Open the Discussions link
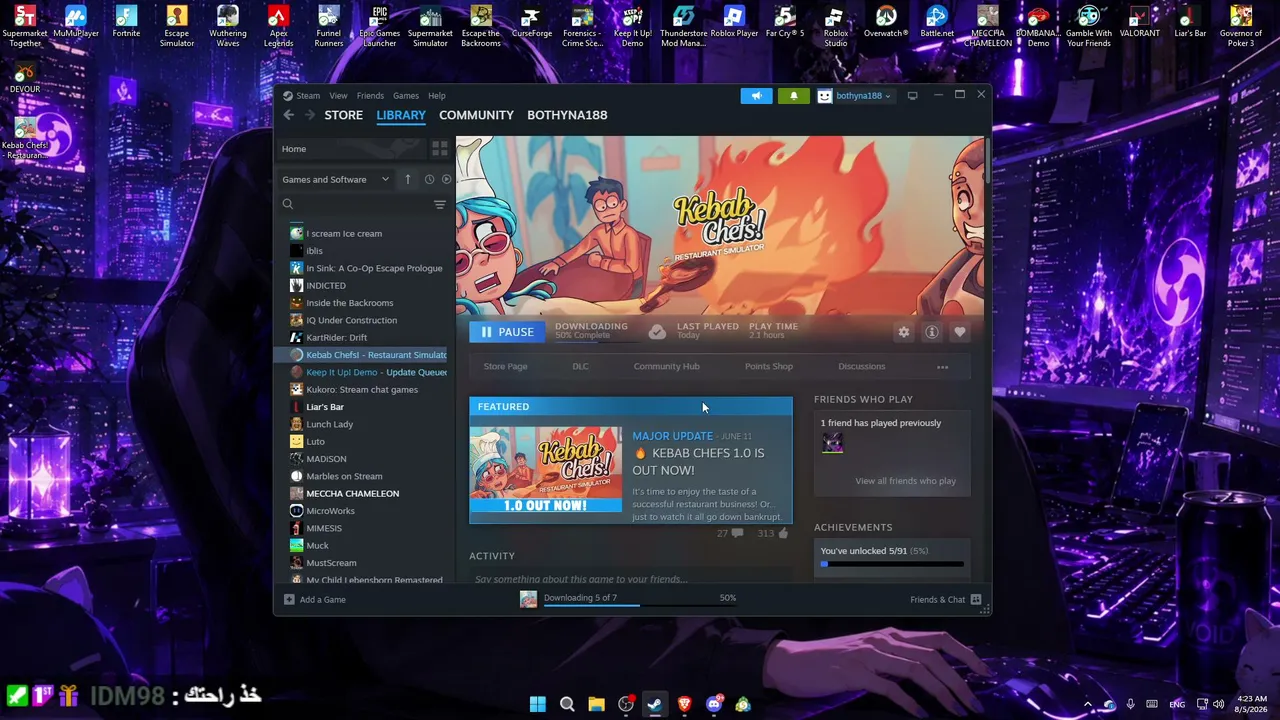 (x=862, y=367)
